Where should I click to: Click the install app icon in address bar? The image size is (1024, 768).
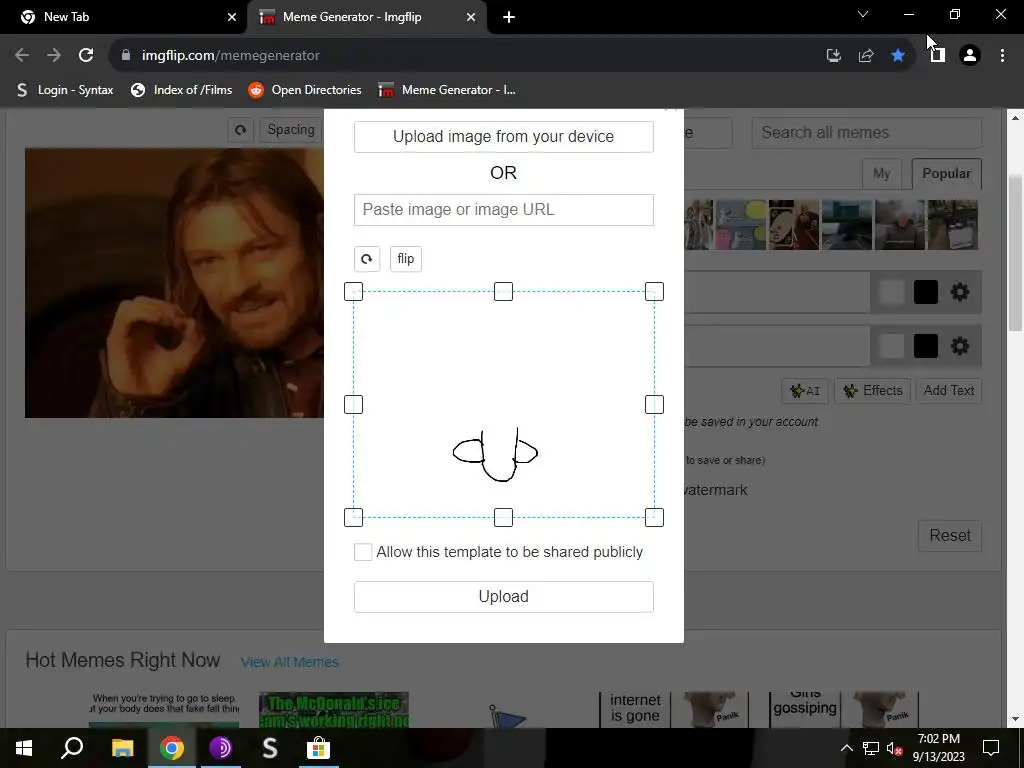[x=834, y=56]
